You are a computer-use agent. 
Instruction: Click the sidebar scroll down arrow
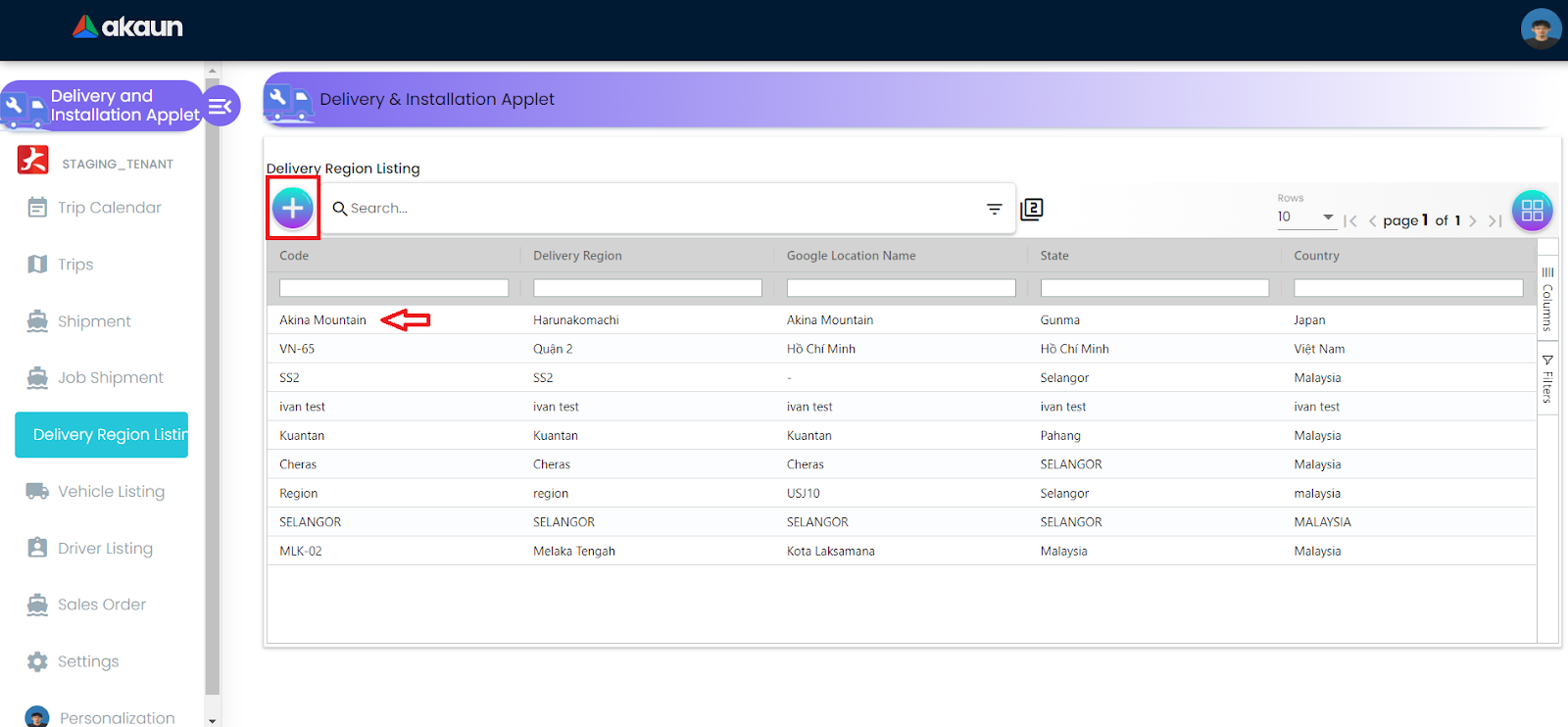coord(213,720)
